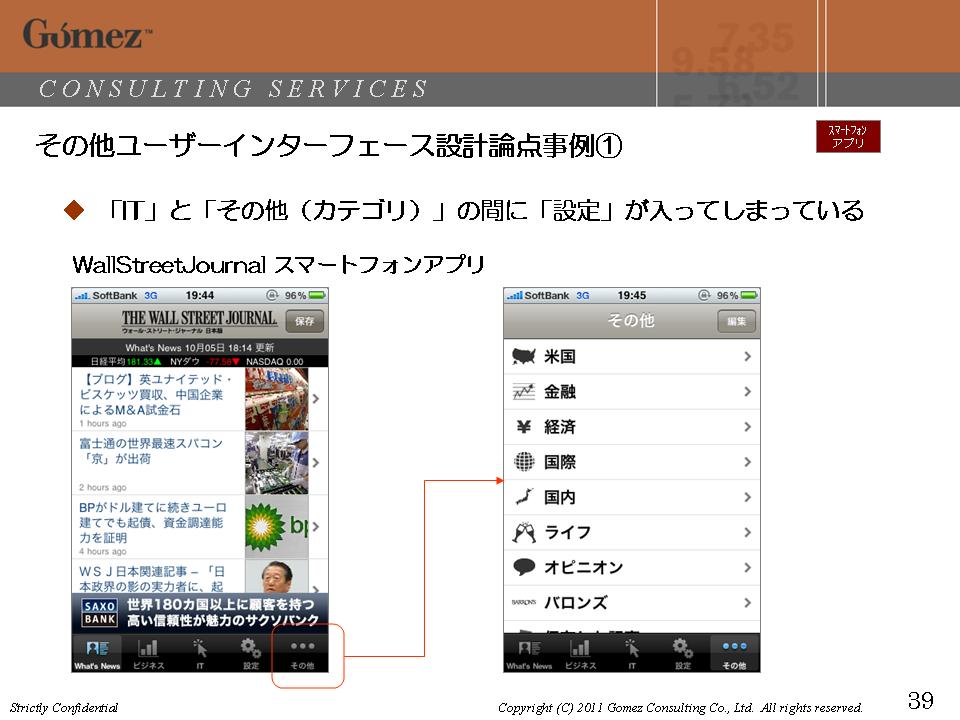Click chart icon beside 金融
Image resolution: width=960 pixels, height=720 pixels.
click(523, 391)
